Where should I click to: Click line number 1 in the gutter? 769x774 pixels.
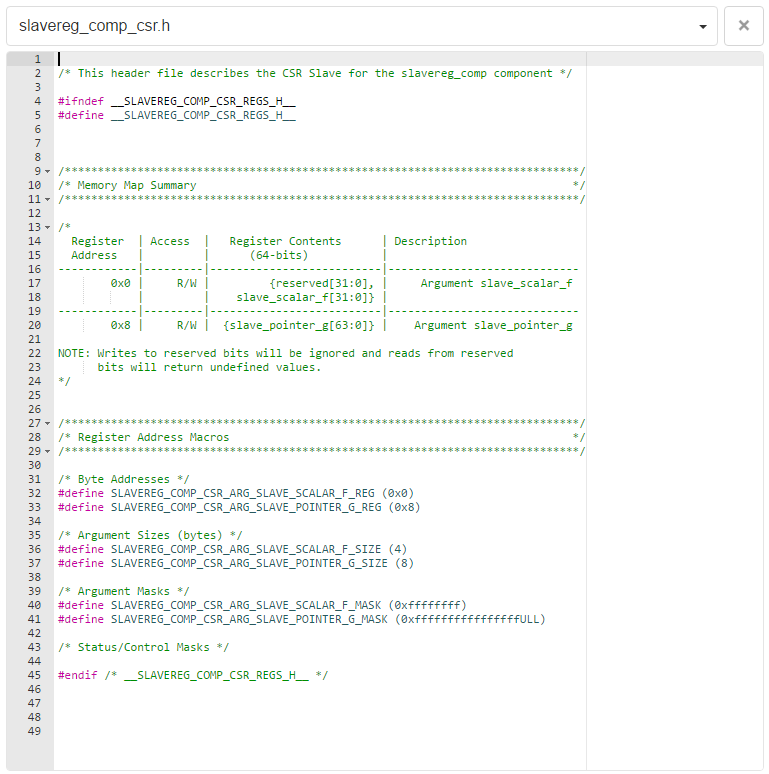tap(36, 59)
